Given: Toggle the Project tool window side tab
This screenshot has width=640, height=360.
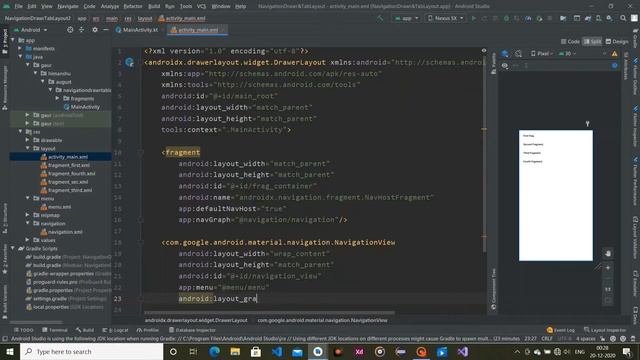Looking at the screenshot, I should point(5,42).
